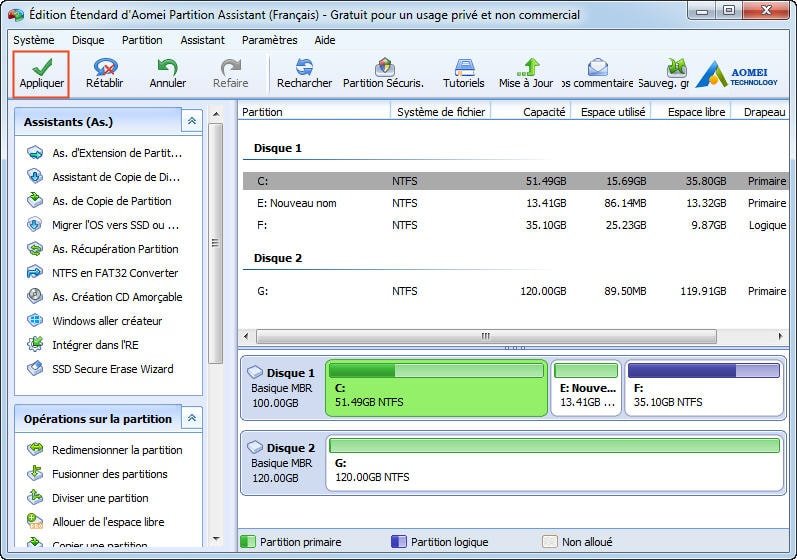Click the AOMEI Technology logo
The height and width of the screenshot is (560, 797).
tap(736, 75)
